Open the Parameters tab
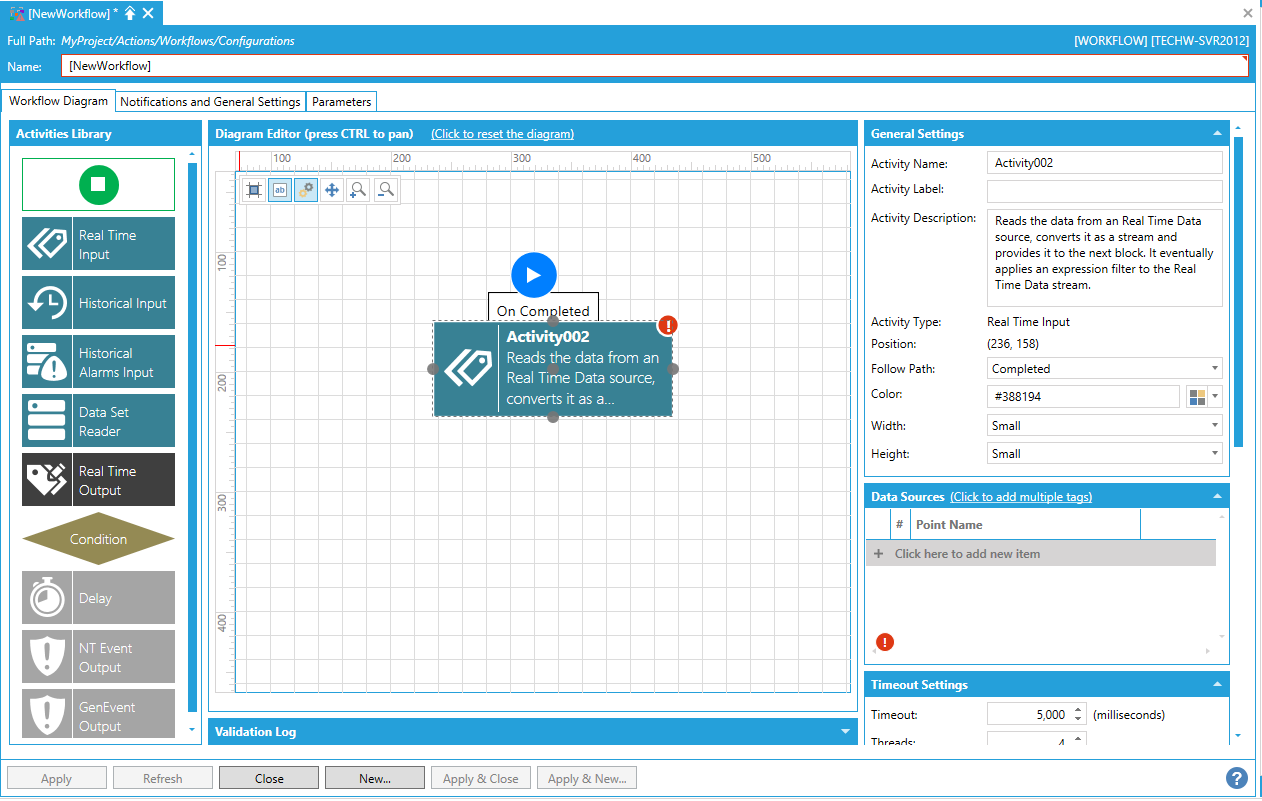The width and height of the screenshot is (1262, 801). point(341,102)
